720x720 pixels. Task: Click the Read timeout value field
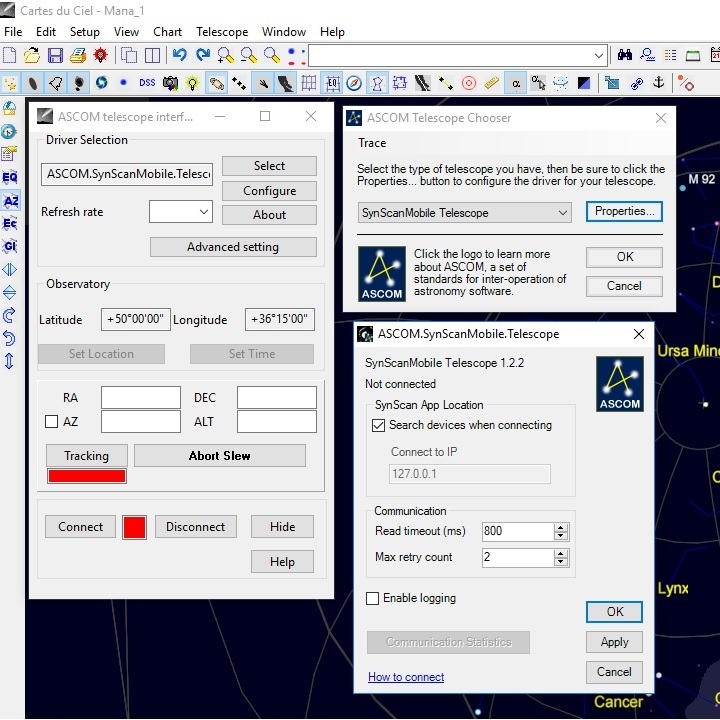(516, 531)
